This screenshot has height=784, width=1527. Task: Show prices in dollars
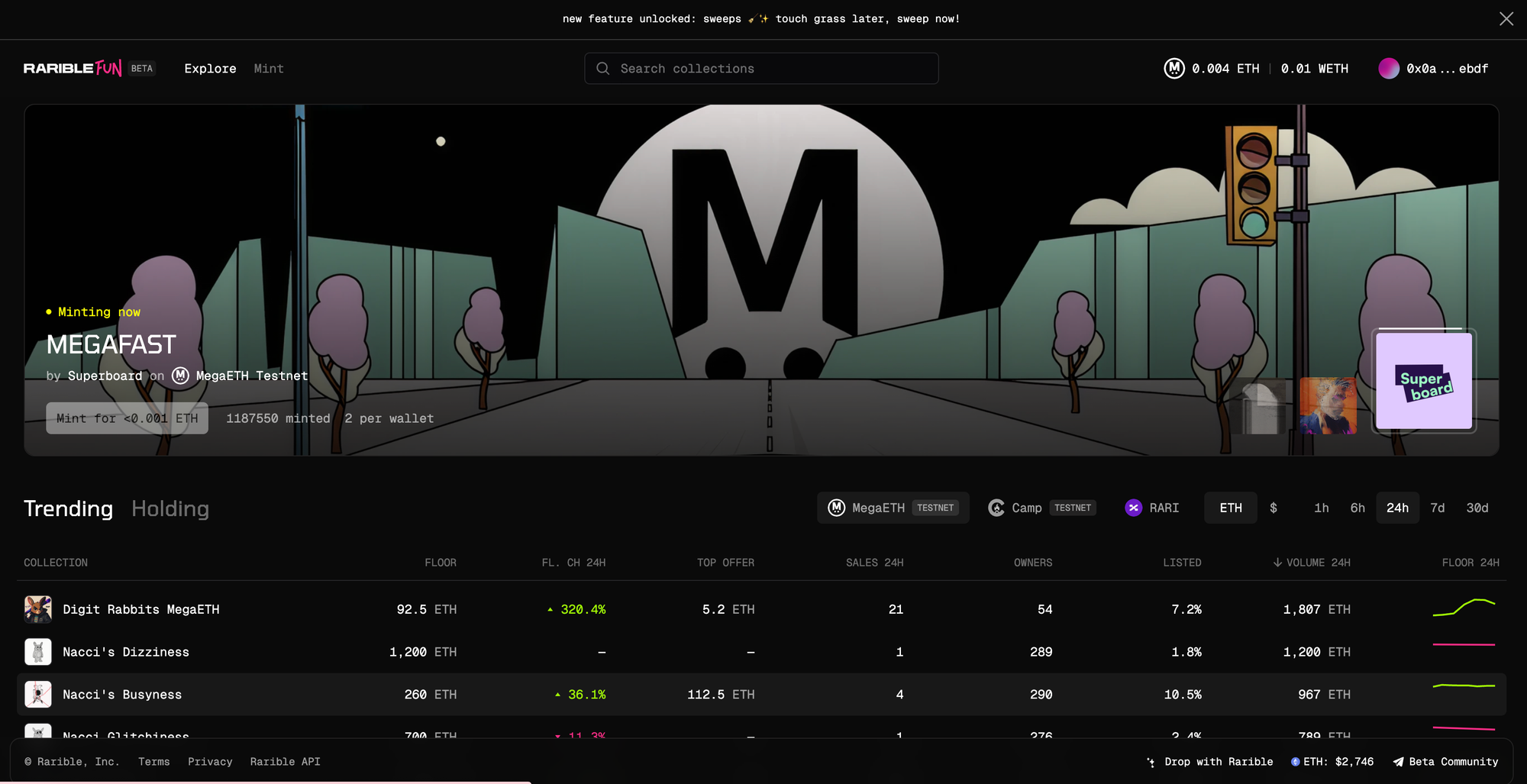(1274, 508)
